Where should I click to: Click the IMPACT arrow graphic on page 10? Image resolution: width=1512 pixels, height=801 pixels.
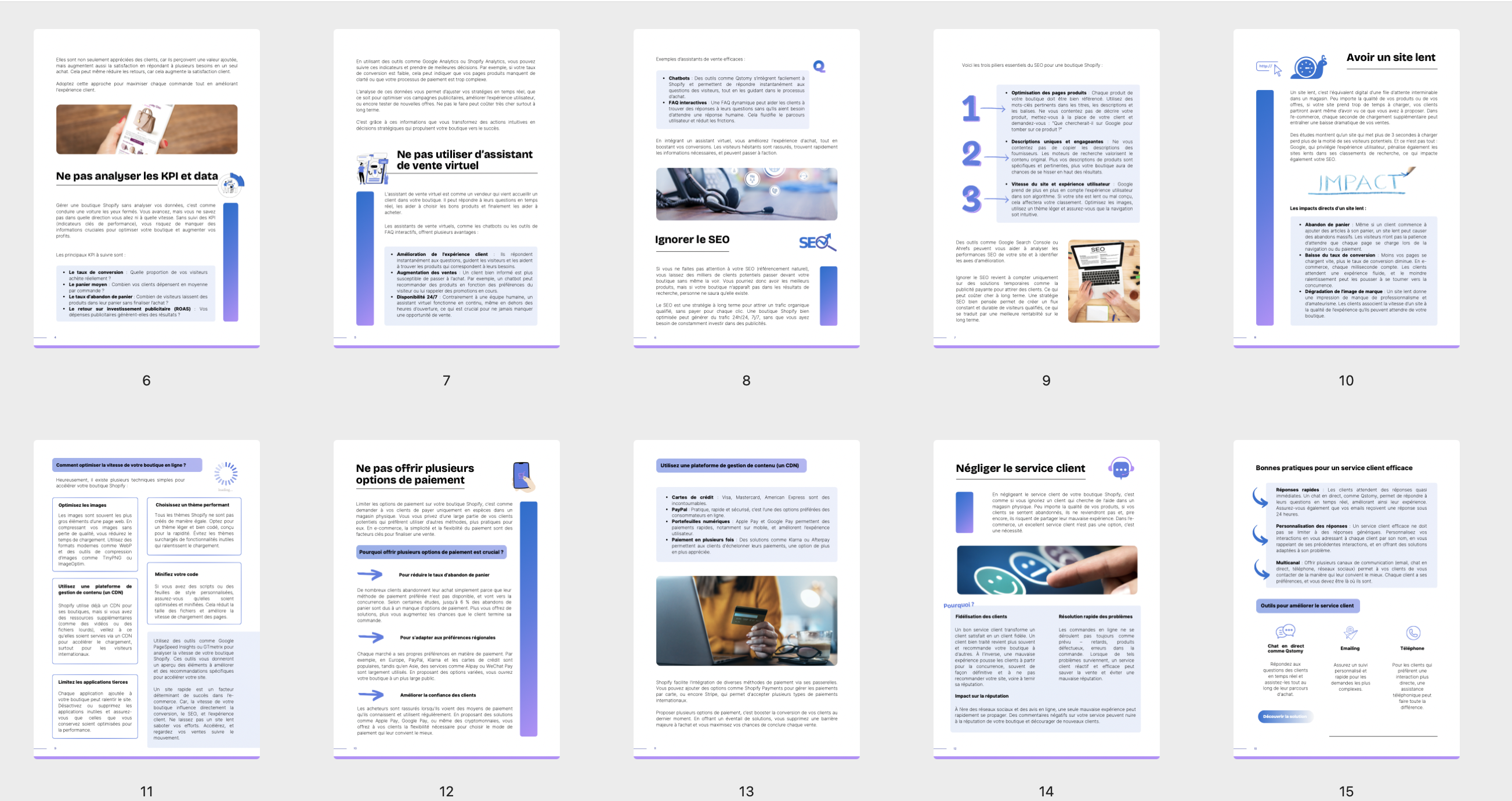(1362, 182)
